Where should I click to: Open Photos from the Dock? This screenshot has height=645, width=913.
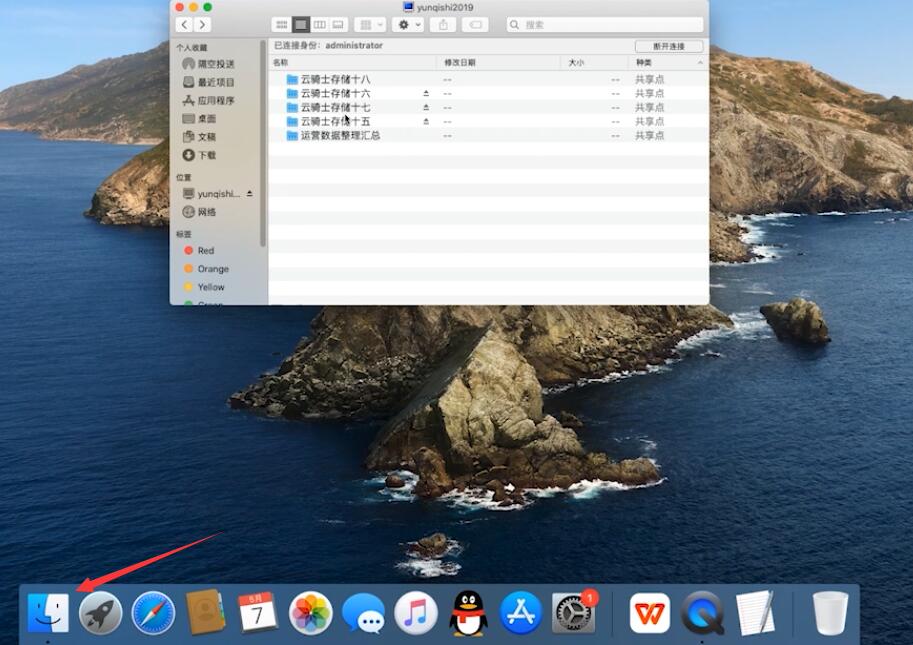tap(310, 613)
